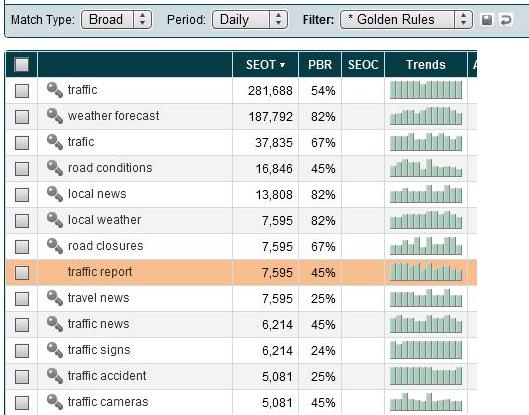Click the trend chart for 'traffic signs'
The image size is (529, 415).
(426, 350)
